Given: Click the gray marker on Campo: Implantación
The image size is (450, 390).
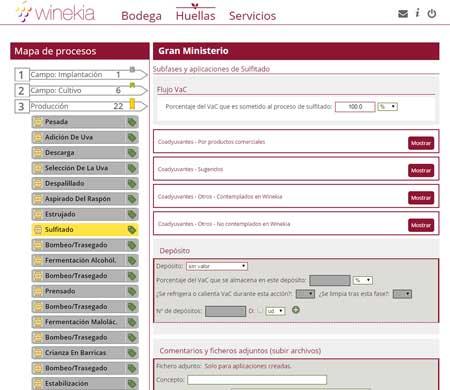Looking at the screenshot, I should [x=132, y=69].
